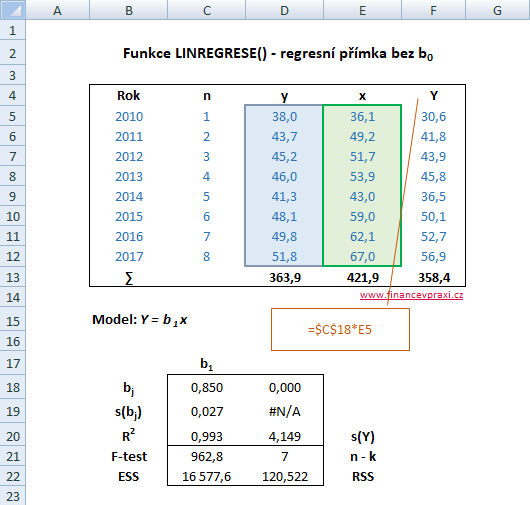Select row 13 header
The width and height of the screenshot is (530, 505).
(x=13, y=278)
